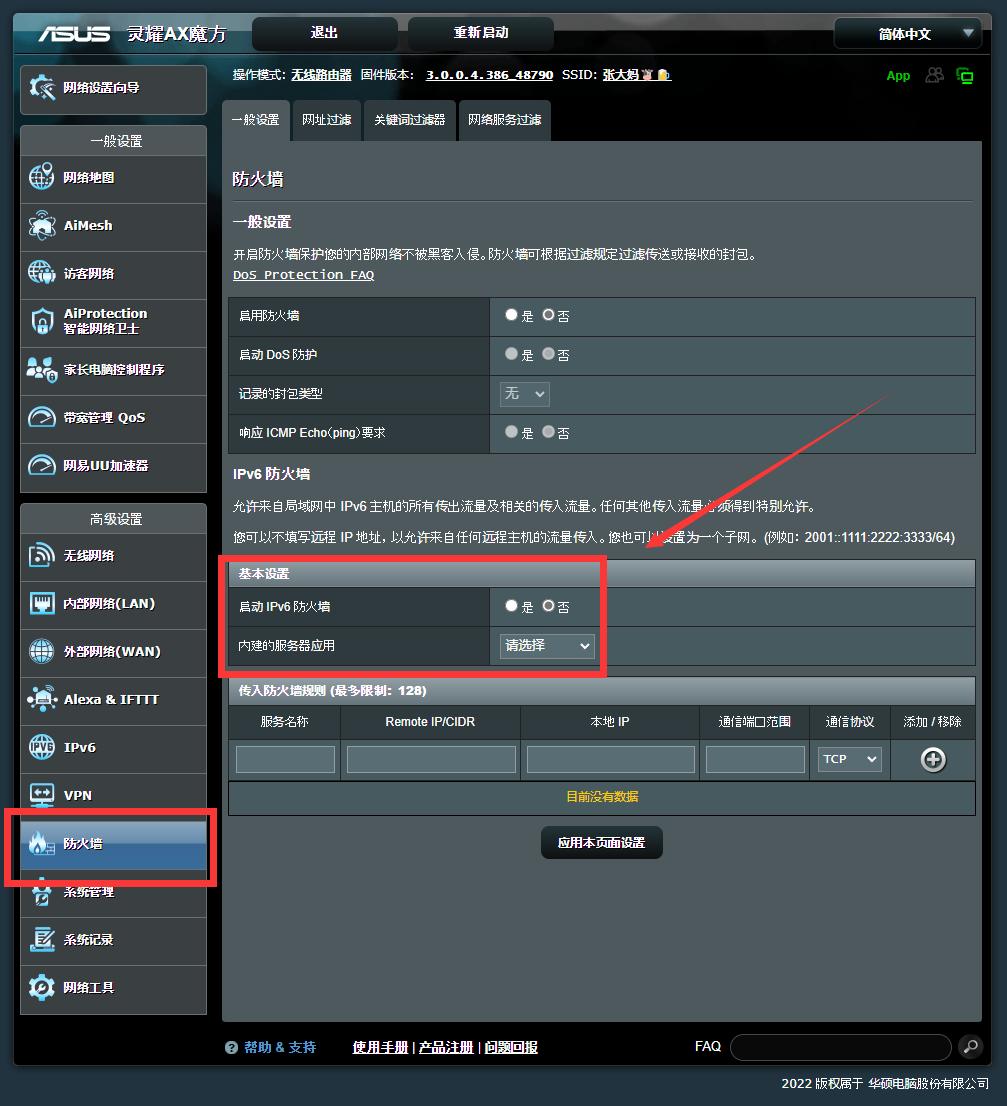Open the DoS Protection FAQ link

pos(303,274)
